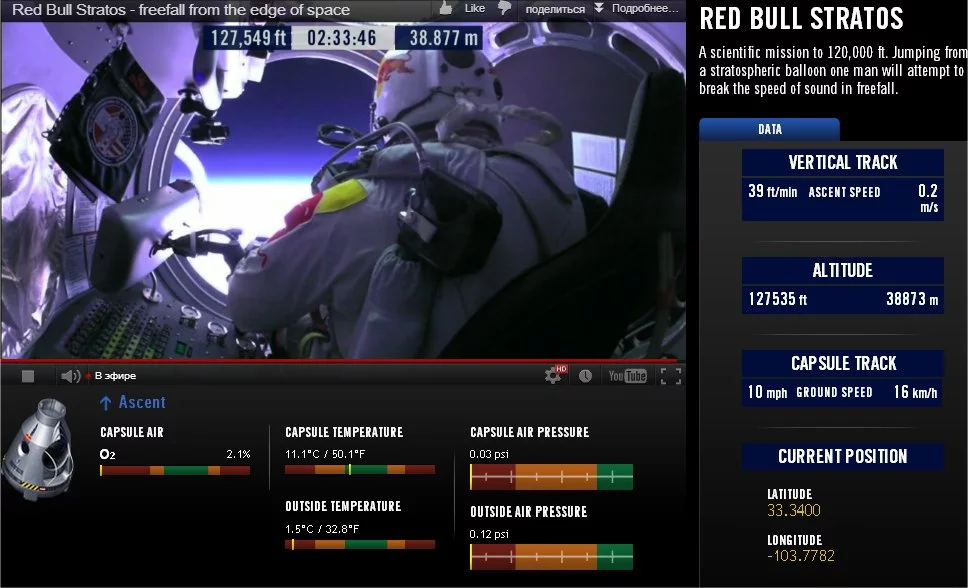The height and width of the screenshot is (588, 968).
Task: Click the 10 mph ground speed value
Action: pyautogui.click(x=767, y=392)
